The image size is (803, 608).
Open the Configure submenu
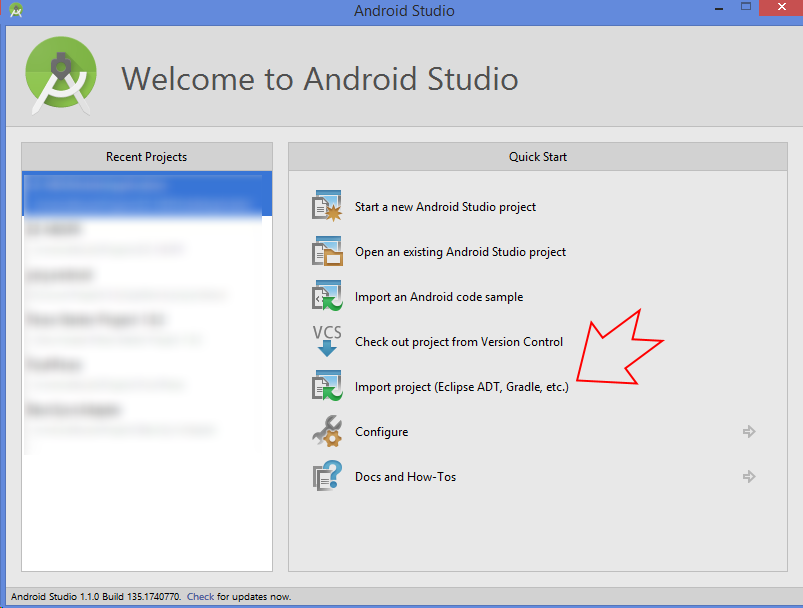coord(381,431)
